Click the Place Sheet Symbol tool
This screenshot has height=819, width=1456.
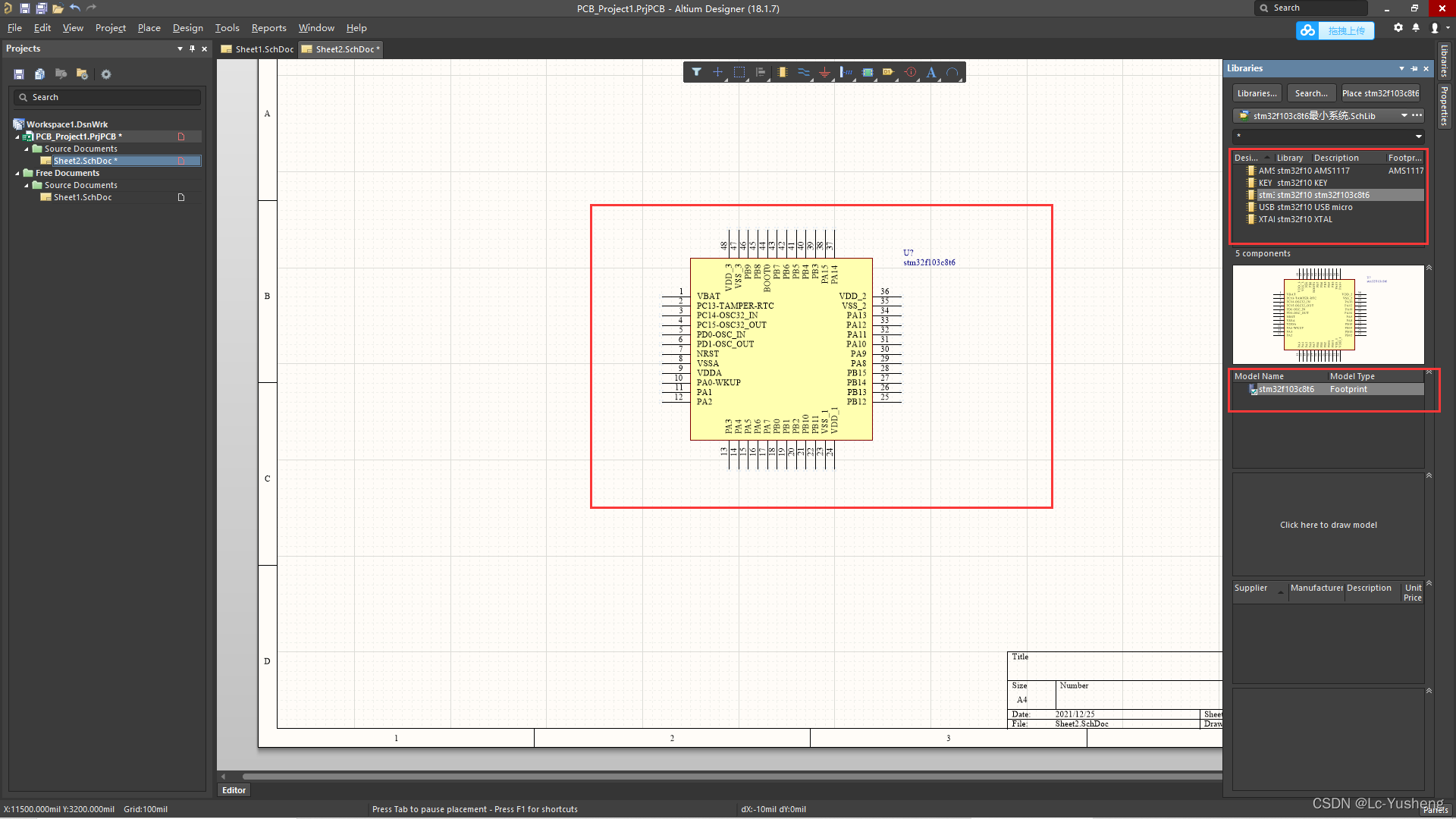pos(868,73)
